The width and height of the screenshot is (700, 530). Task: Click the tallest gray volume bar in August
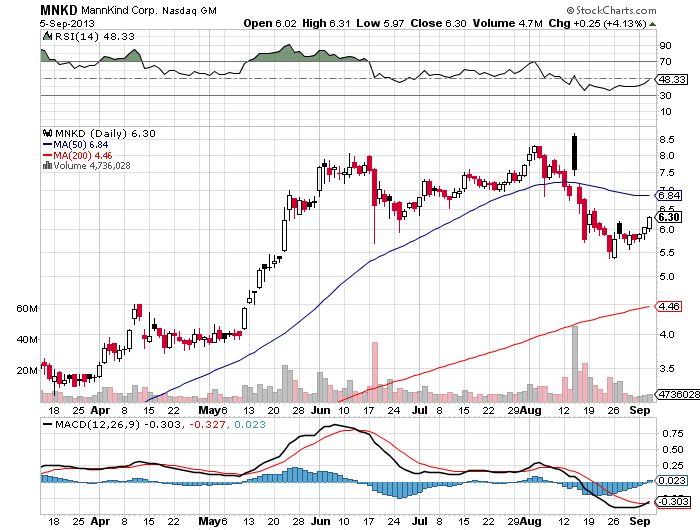575,364
